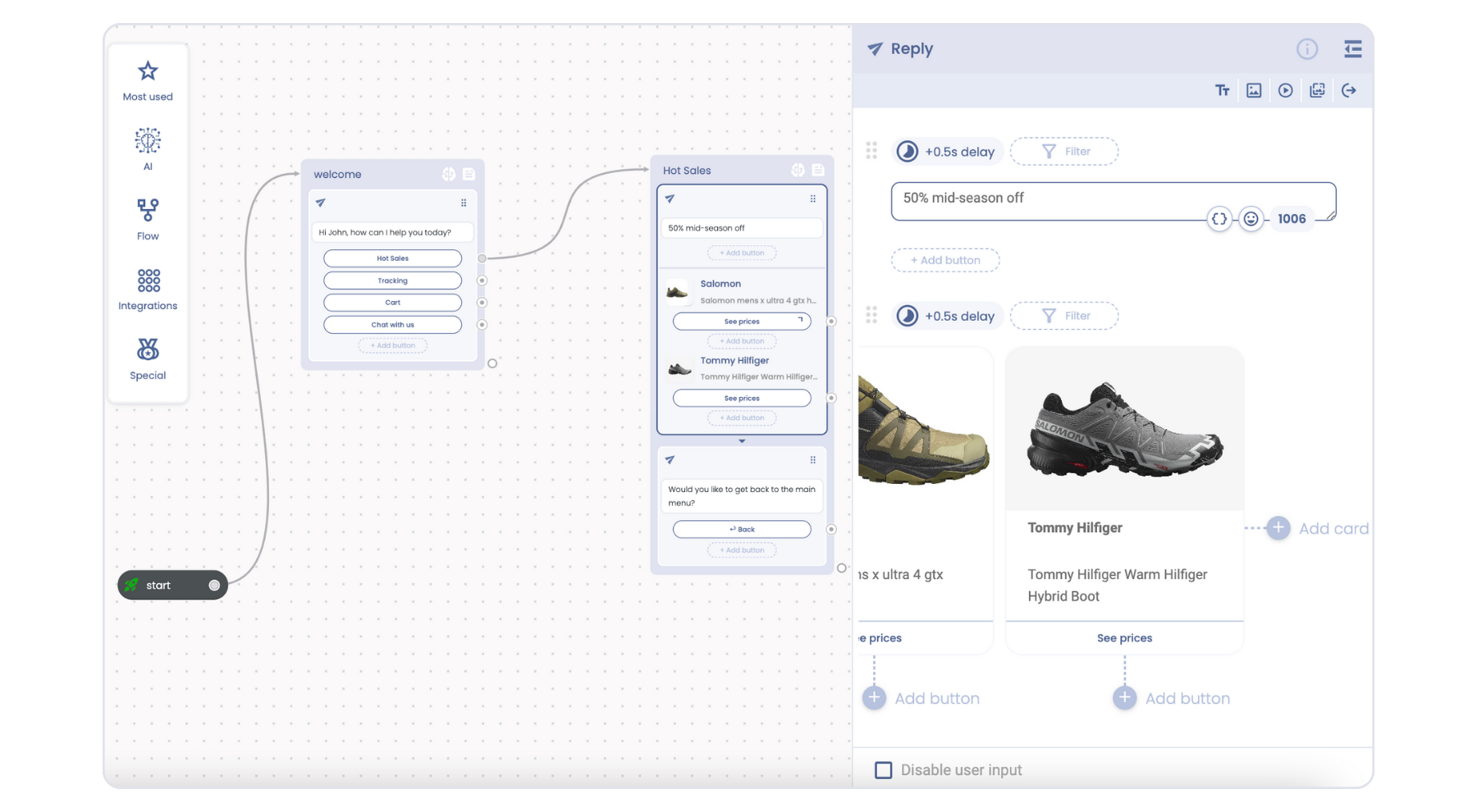The height and width of the screenshot is (812, 1477).
Task: Click Tommy Hilfiger Warm Hilfiger Hybrid Boot description
Action: coord(1118,586)
